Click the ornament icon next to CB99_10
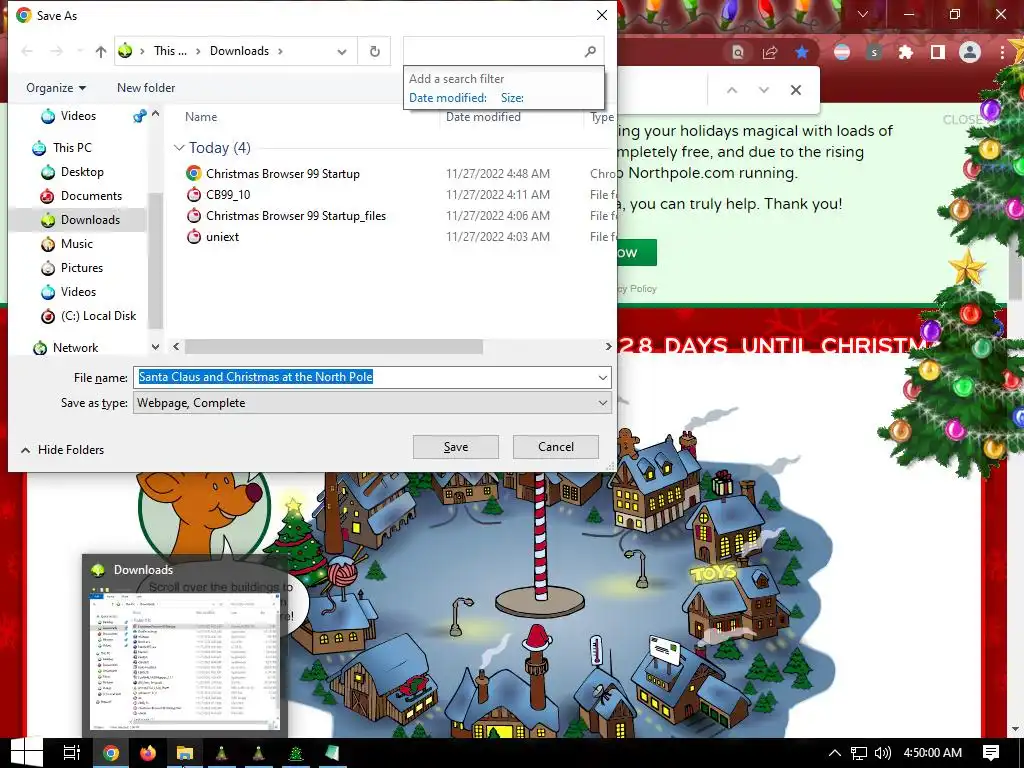The image size is (1024, 768). pos(193,194)
